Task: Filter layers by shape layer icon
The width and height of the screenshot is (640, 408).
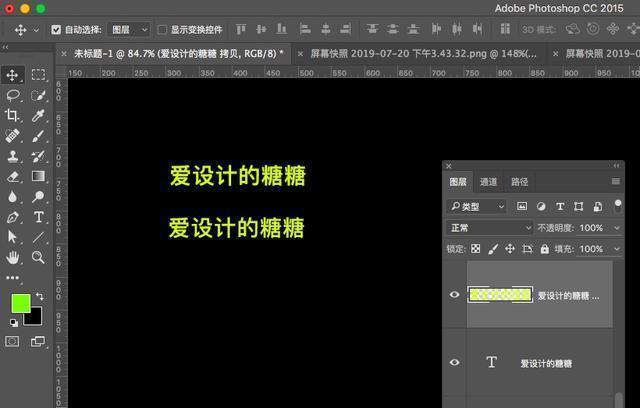Action: (x=578, y=206)
